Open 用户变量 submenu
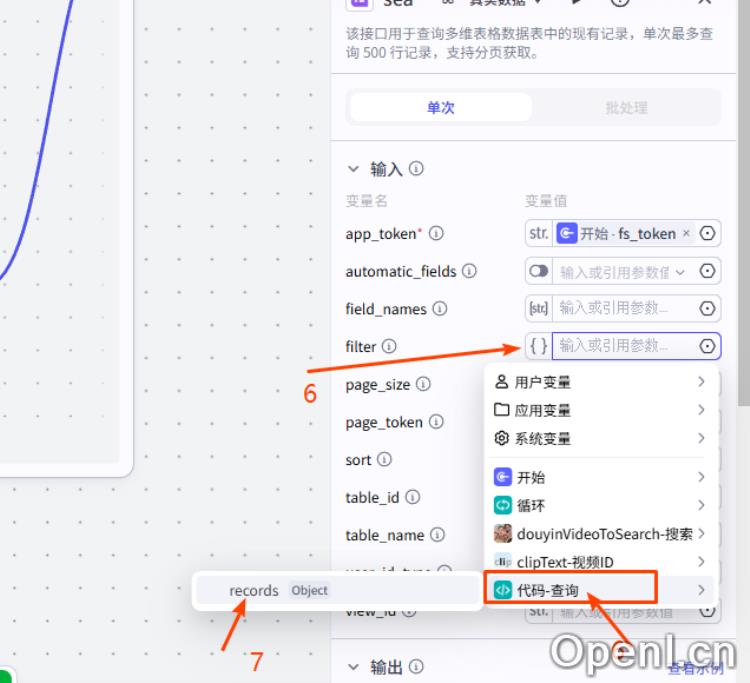 point(600,382)
